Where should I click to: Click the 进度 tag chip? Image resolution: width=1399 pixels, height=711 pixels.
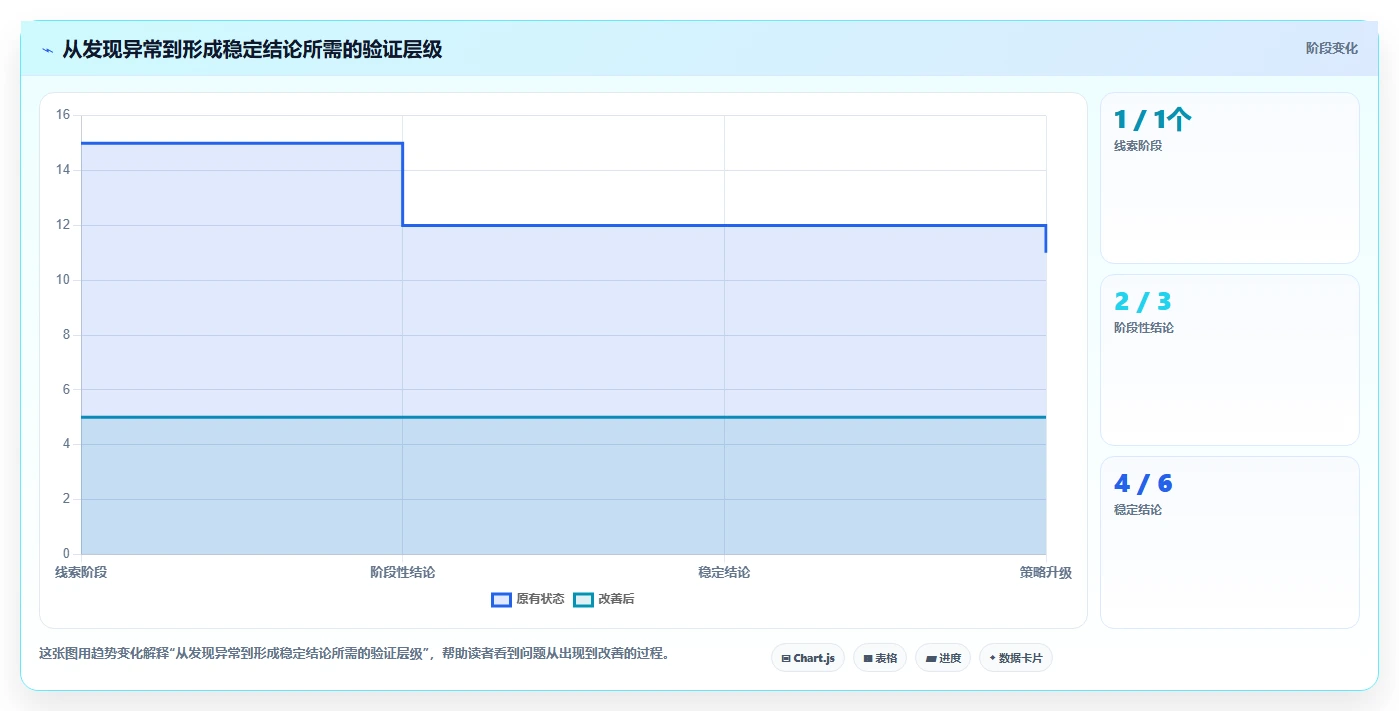coord(943,658)
